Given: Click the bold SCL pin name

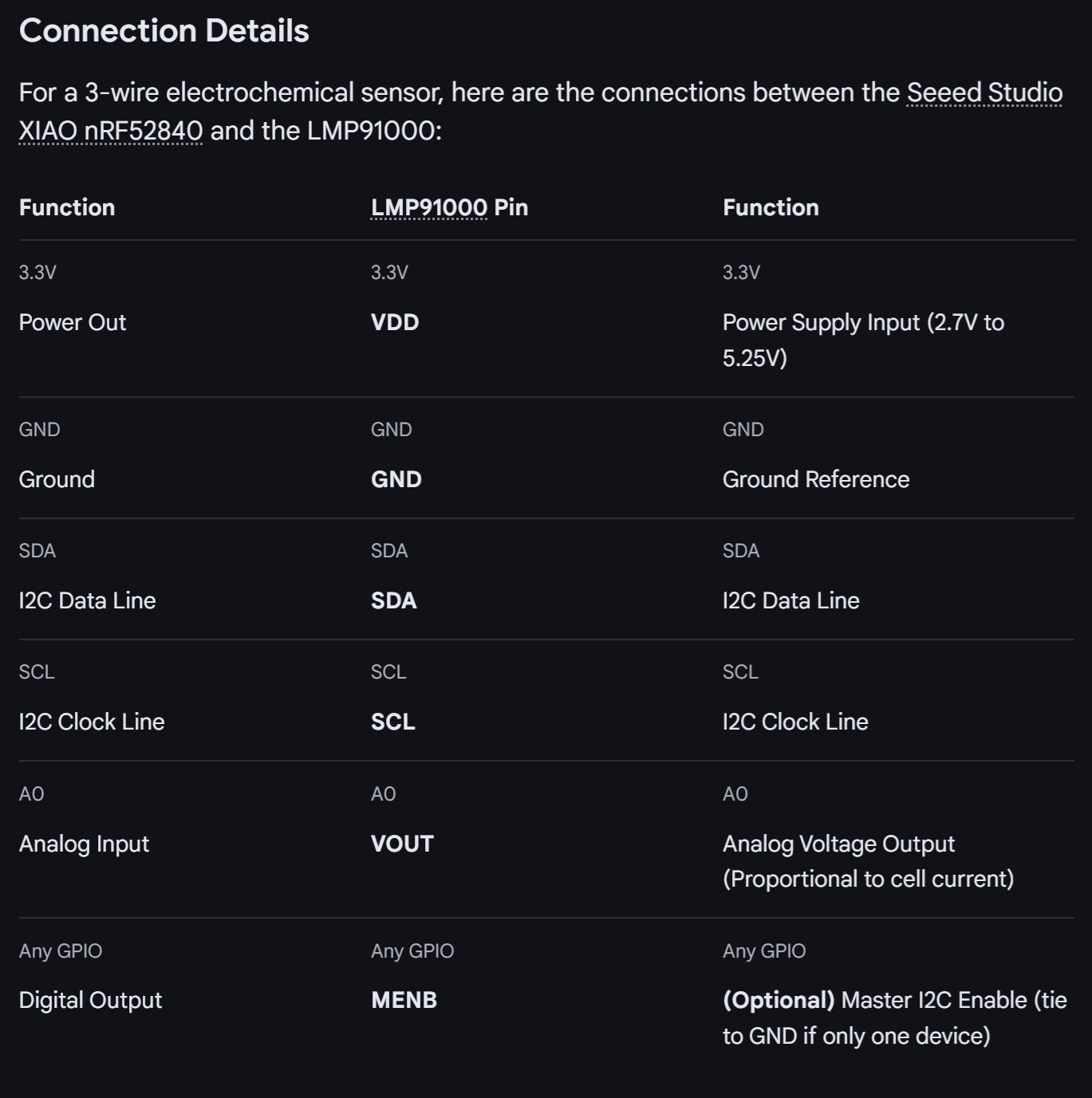Looking at the screenshot, I should 392,722.
